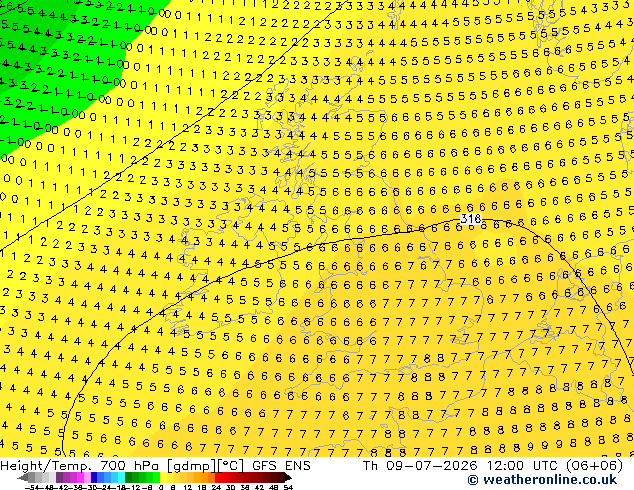Click the "12:00 UTC" time text
634x490 pixels.
click(524, 466)
